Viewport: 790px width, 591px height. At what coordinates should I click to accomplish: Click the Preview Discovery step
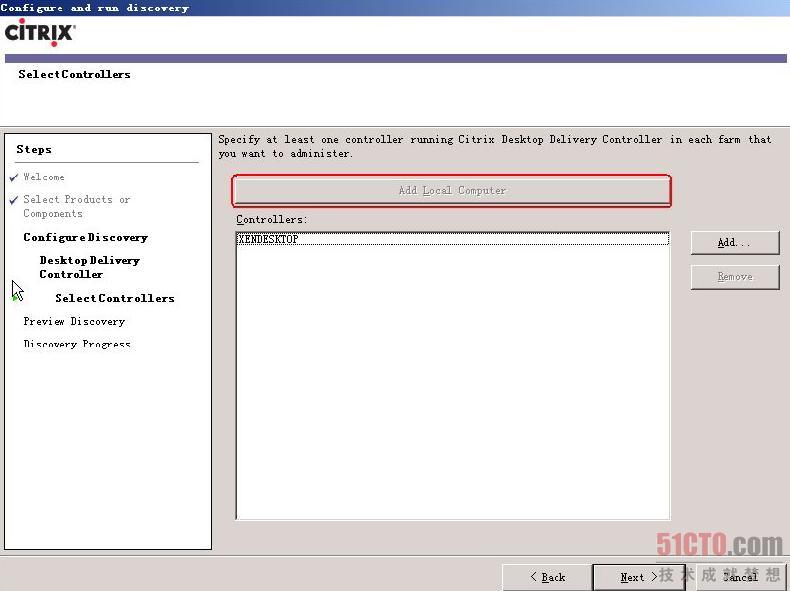[x=74, y=321]
